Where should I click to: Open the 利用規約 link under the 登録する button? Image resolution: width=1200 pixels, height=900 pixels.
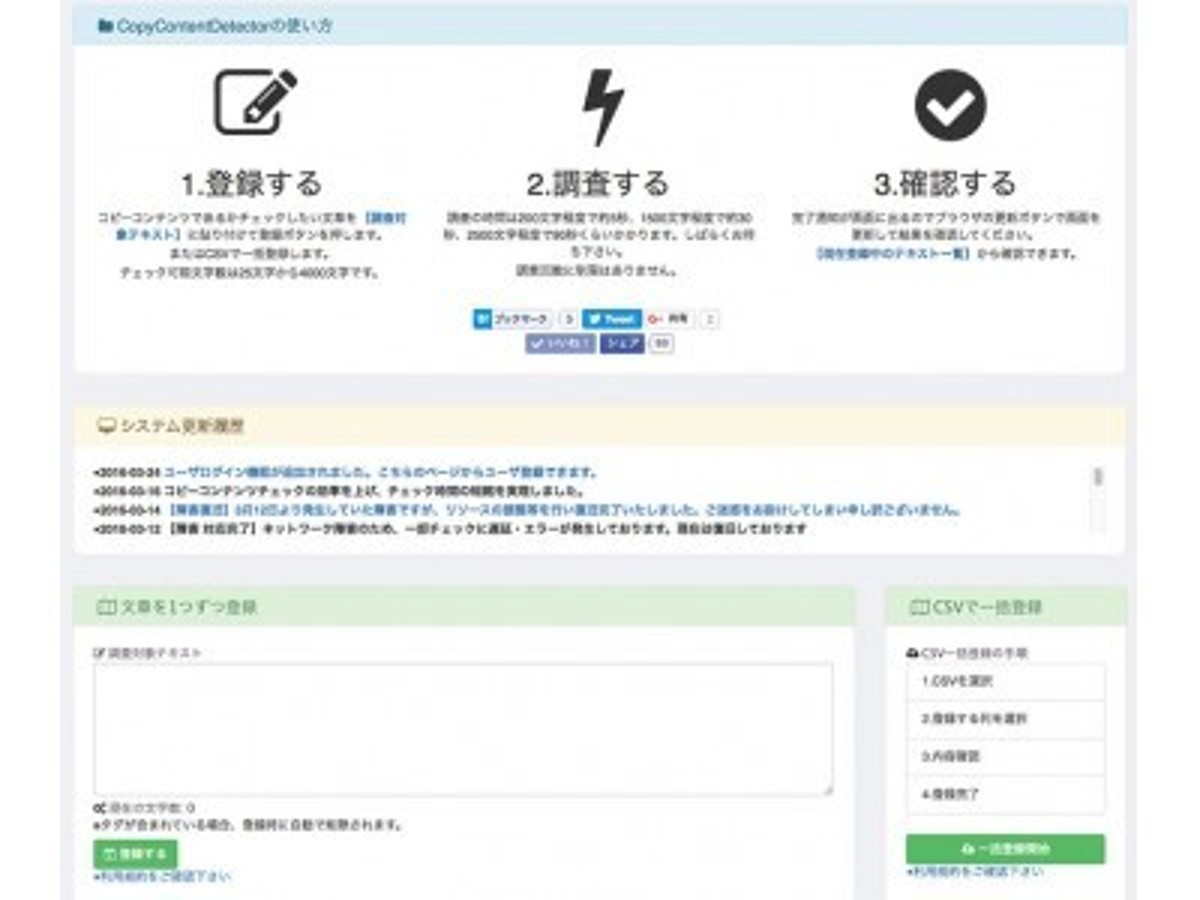pos(162,876)
